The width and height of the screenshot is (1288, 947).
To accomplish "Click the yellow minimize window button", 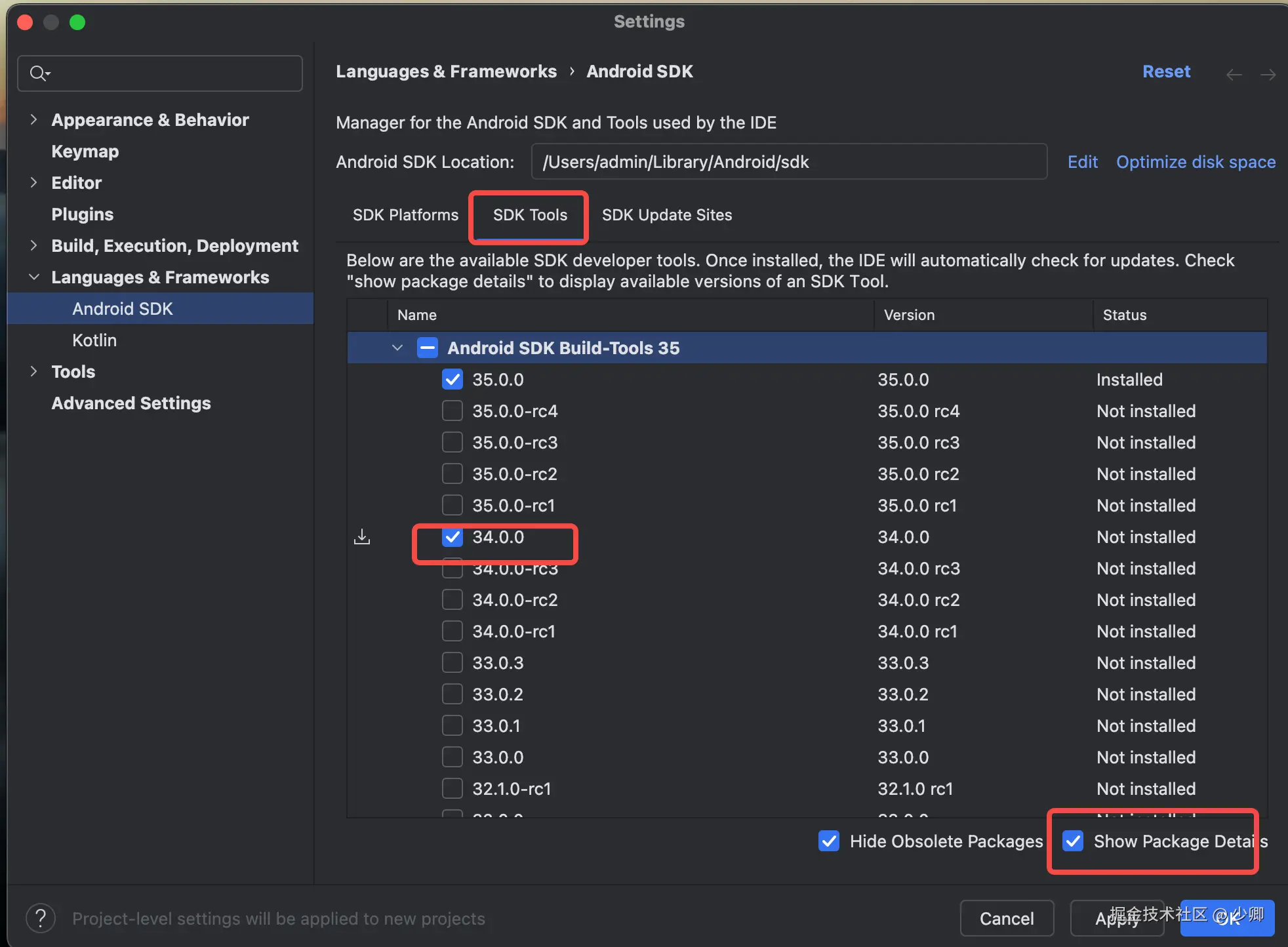I will (51, 22).
